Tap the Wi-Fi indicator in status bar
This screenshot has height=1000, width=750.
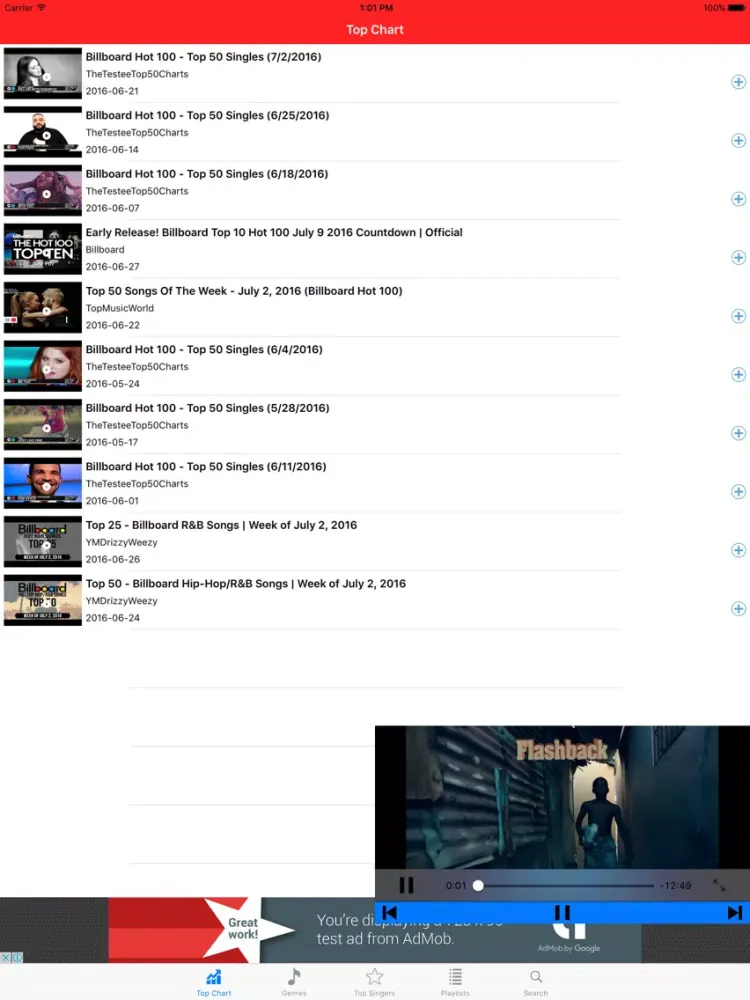point(41,8)
